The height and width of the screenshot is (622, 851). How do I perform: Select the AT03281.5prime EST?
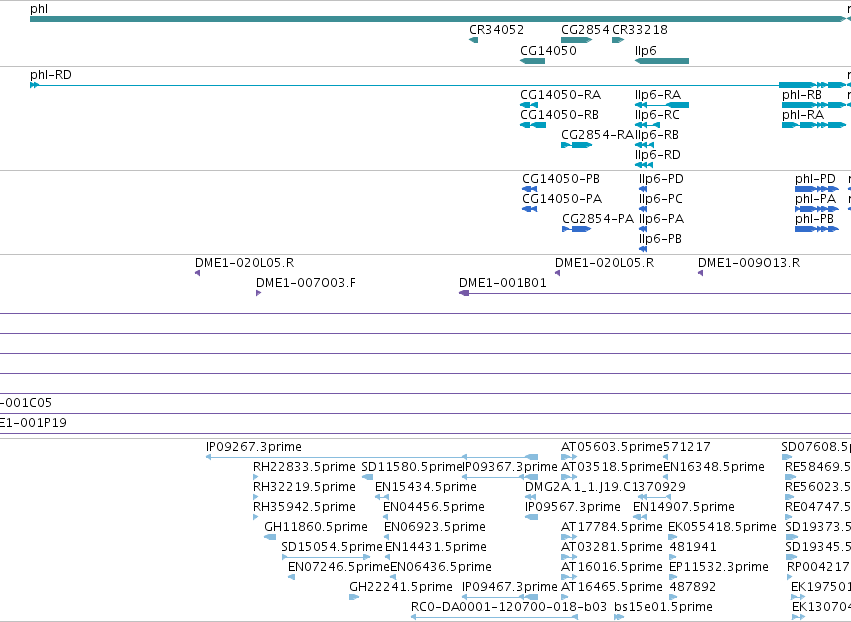(x=569, y=557)
